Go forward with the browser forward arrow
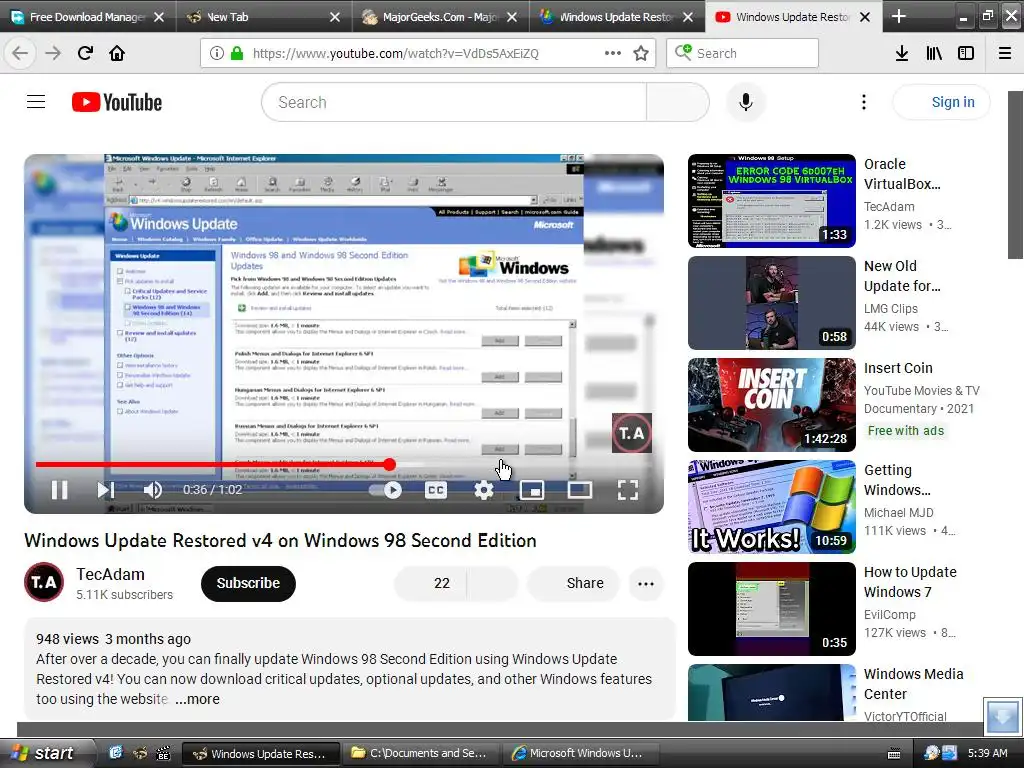1024x768 pixels. pyautogui.click(x=53, y=53)
